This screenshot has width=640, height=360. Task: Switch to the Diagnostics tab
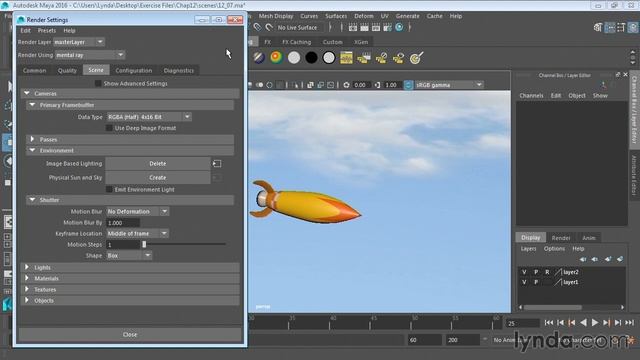pyautogui.click(x=179, y=71)
